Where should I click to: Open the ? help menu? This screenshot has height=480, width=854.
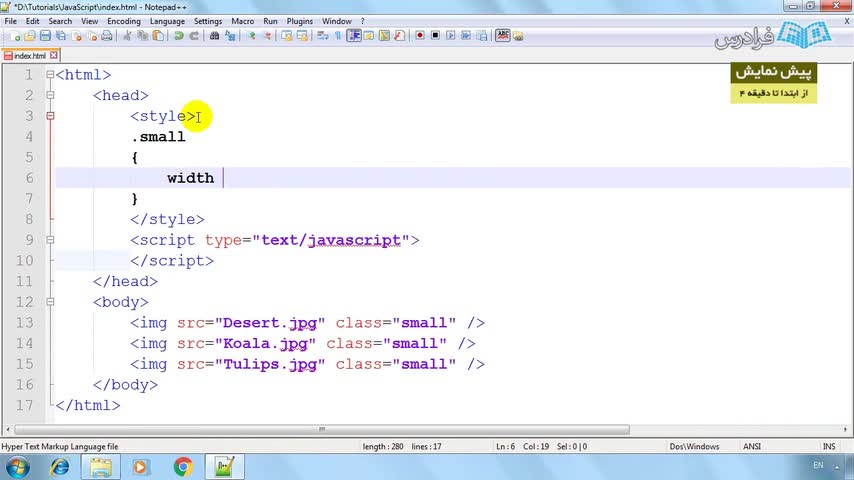click(362, 21)
